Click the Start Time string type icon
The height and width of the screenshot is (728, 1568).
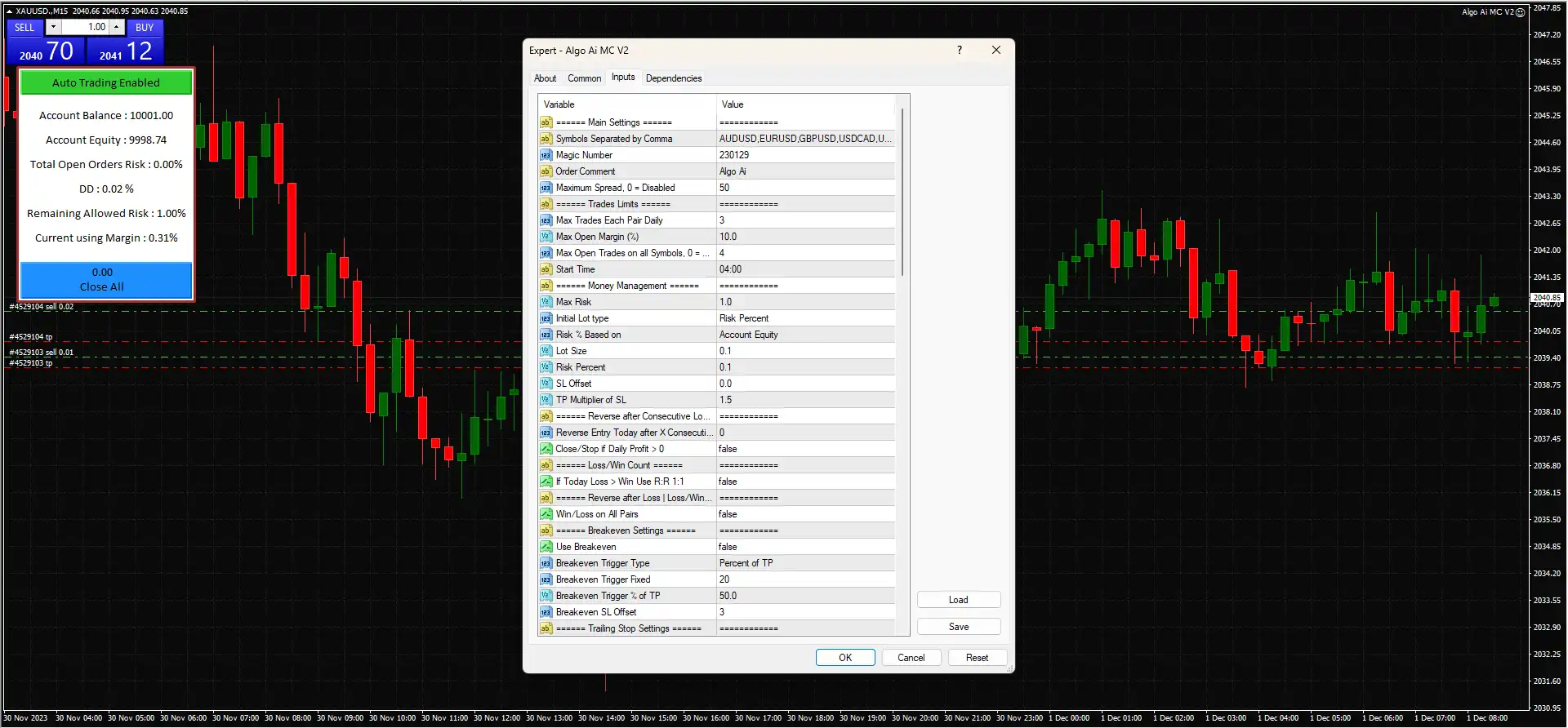click(546, 269)
